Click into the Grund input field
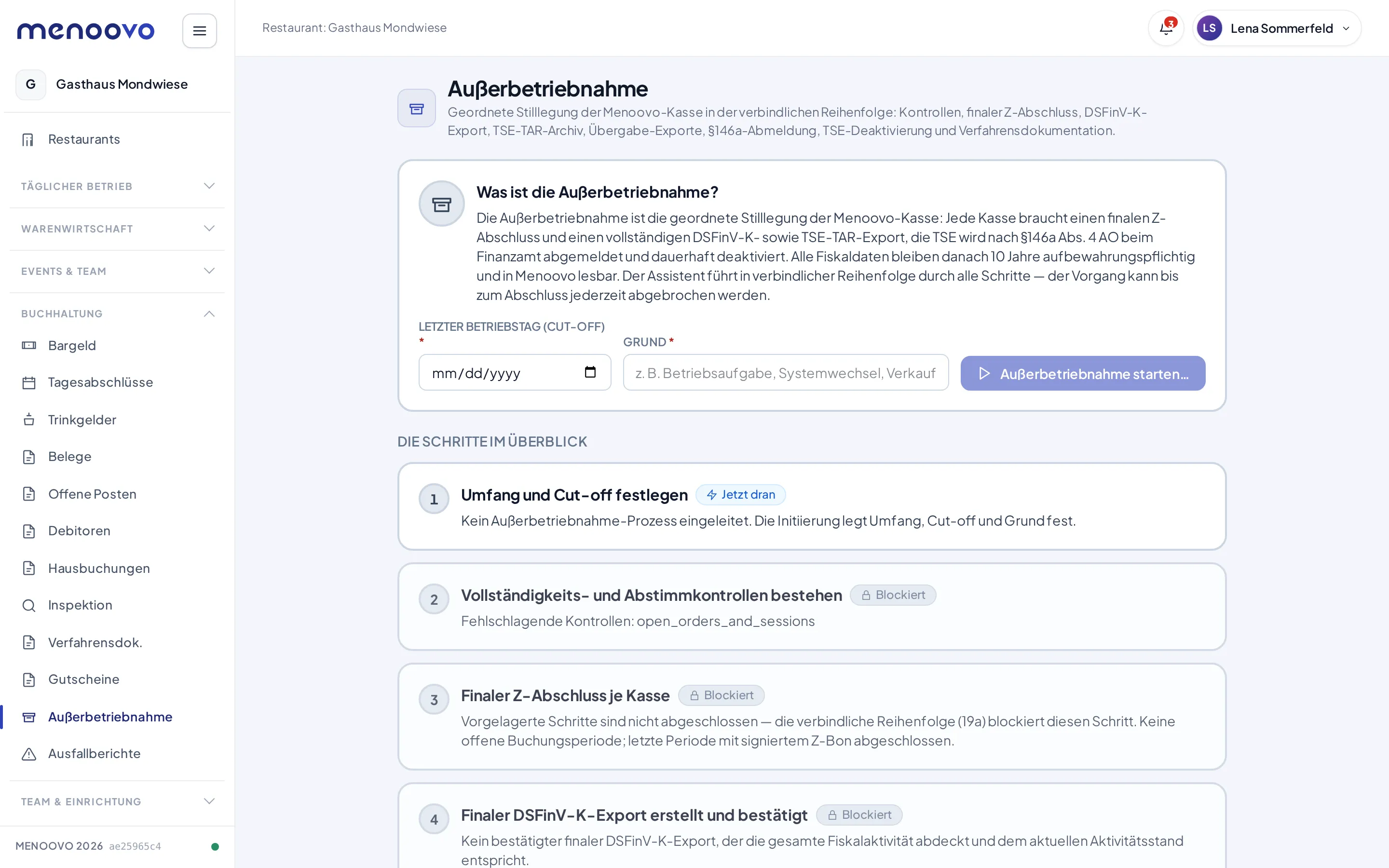Viewport: 1389px width, 868px height. click(x=786, y=373)
